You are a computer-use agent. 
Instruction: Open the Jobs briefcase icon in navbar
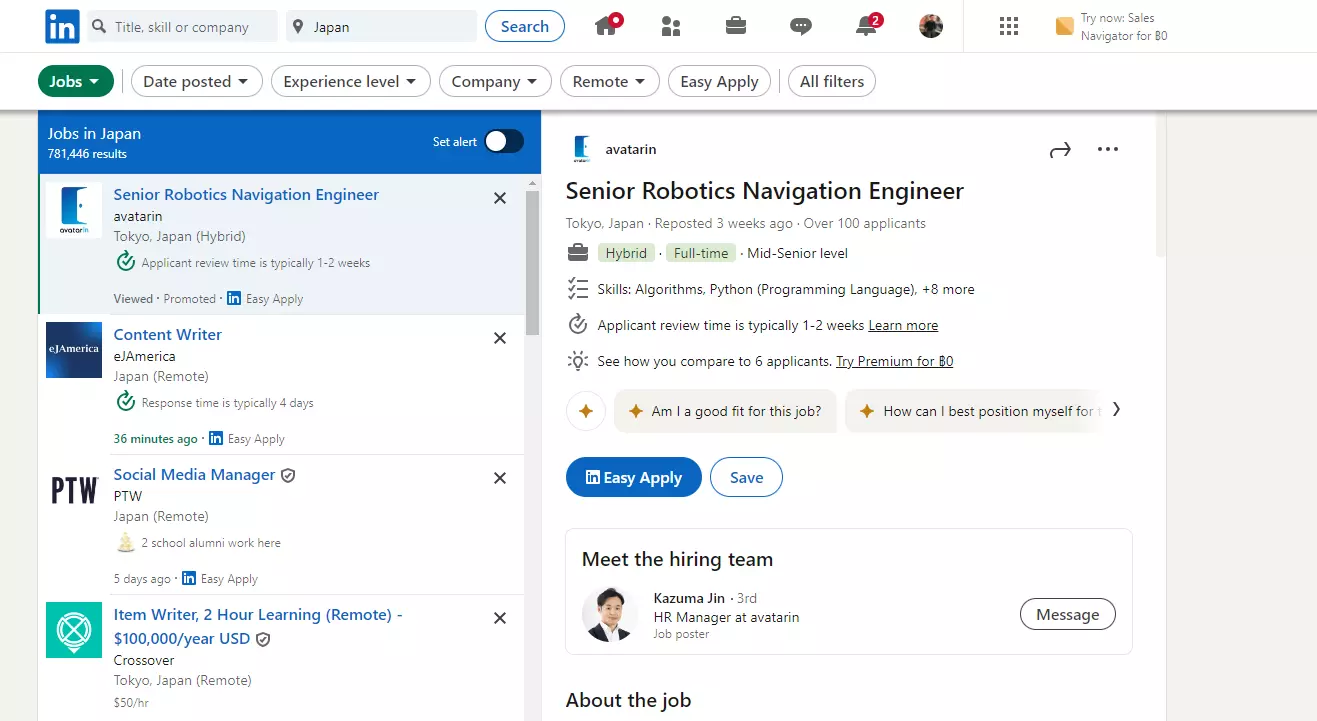click(736, 26)
